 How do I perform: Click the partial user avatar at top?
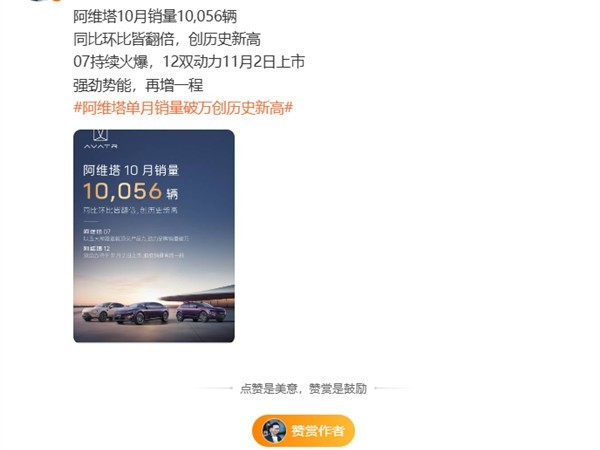[x=45, y=1]
